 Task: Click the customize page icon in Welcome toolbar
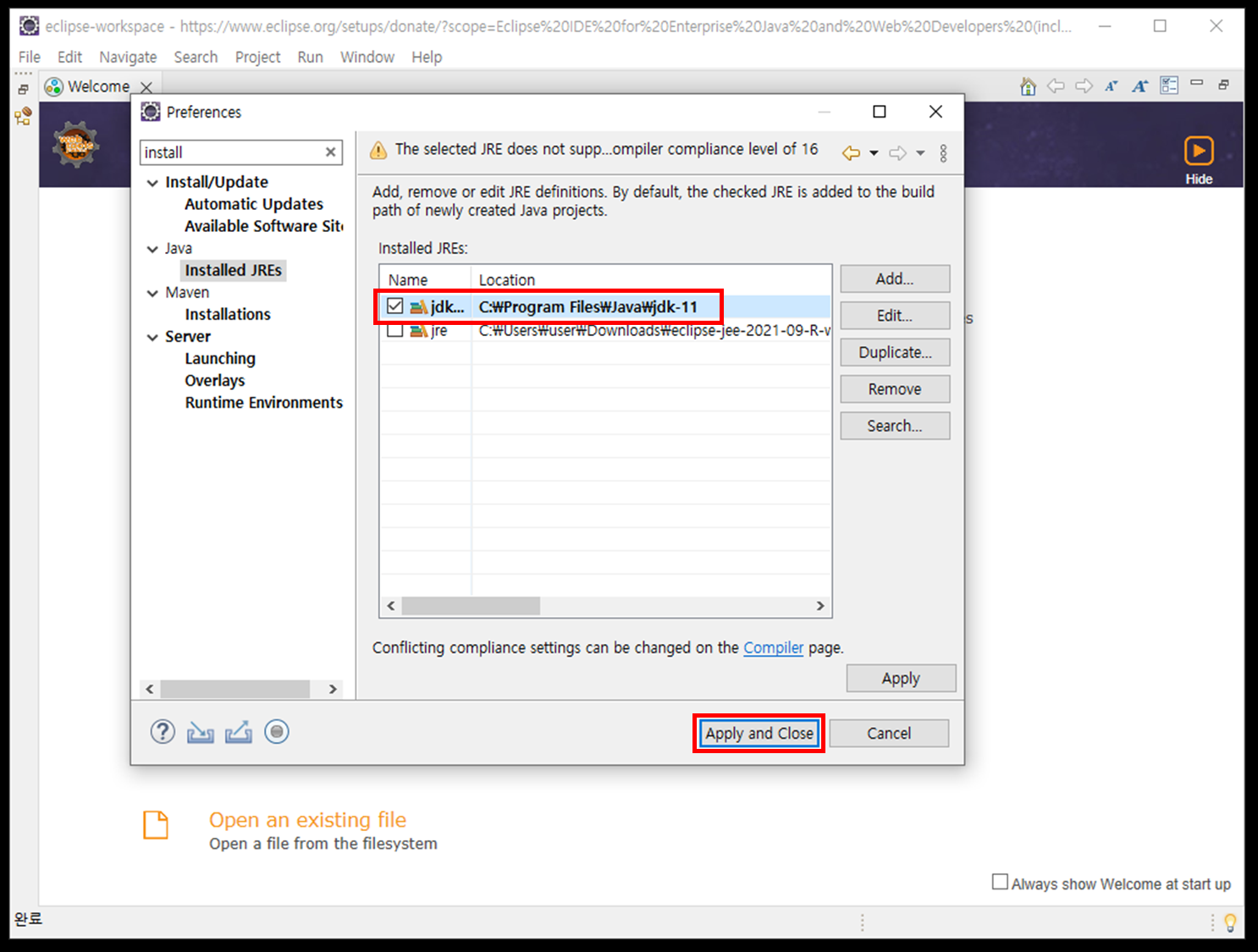(1169, 85)
